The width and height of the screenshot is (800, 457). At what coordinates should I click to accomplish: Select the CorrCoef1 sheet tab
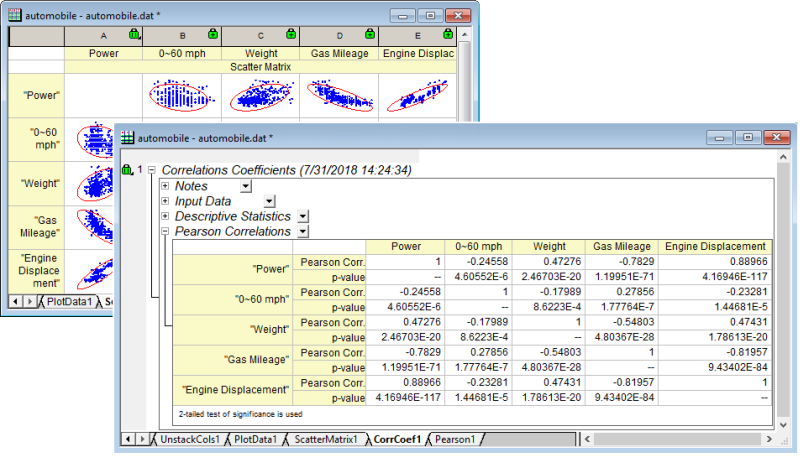coord(397,439)
